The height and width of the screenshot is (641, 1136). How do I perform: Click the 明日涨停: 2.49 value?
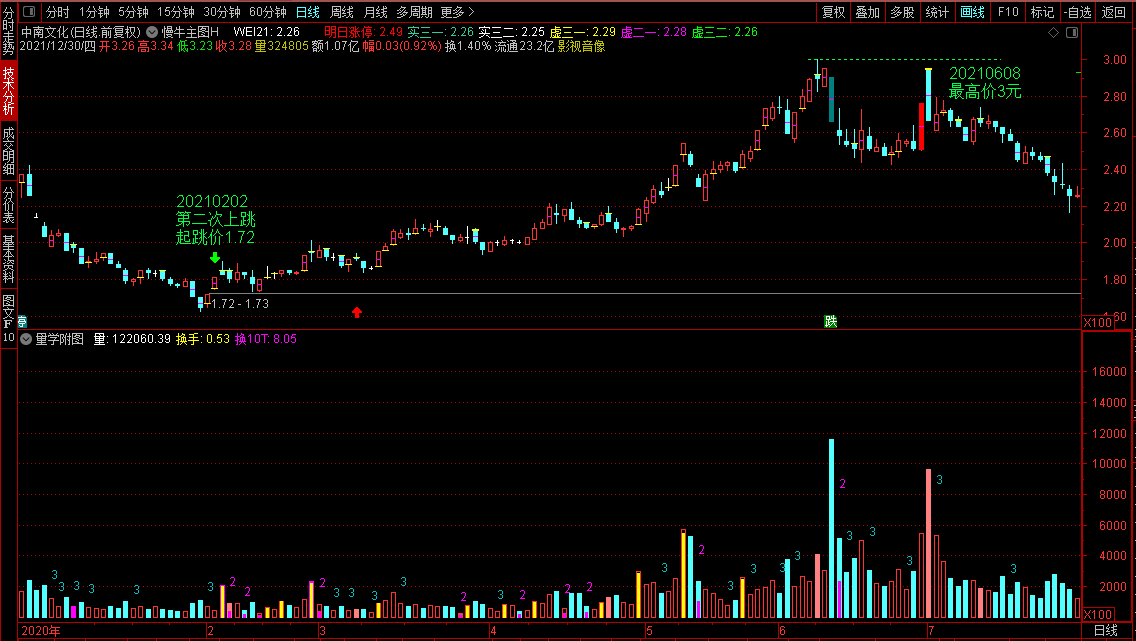tap(363, 33)
